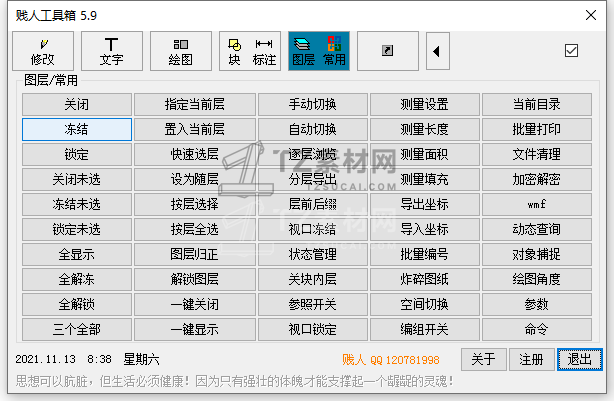The image size is (614, 401).
Task: Open the 绘图 (drawing) toolbar tab
Action: coord(181,51)
